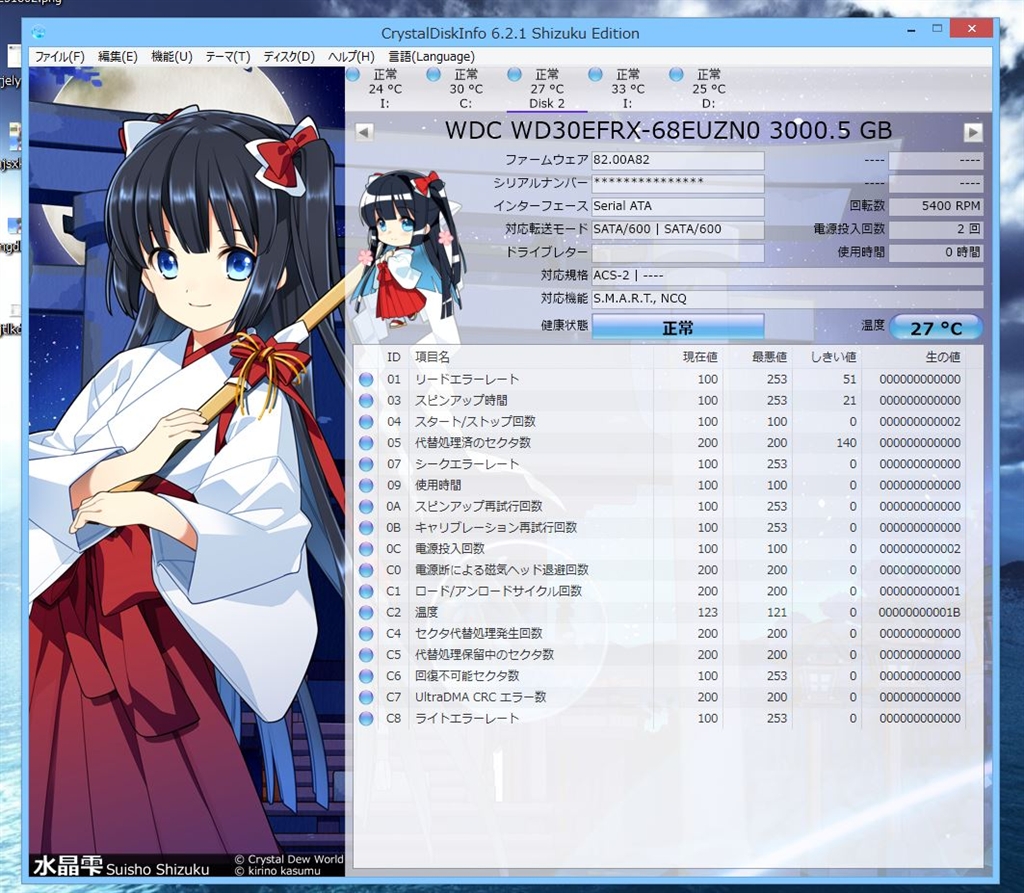Close the CrystalDiskInfo window
Image resolution: width=1024 pixels, height=893 pixels.
coord(972,29)
